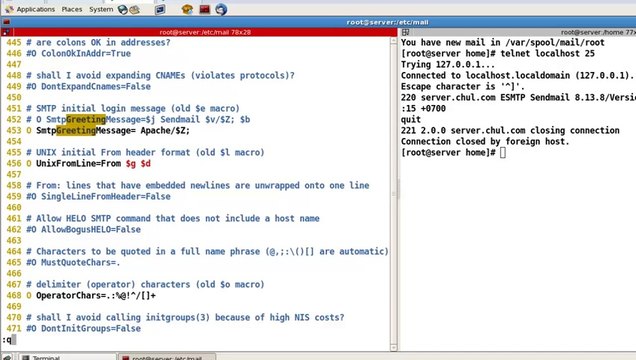Click the package box launcher icon
Image resolution: width=636 pixels, height=360 pixels.
(187, 9)
